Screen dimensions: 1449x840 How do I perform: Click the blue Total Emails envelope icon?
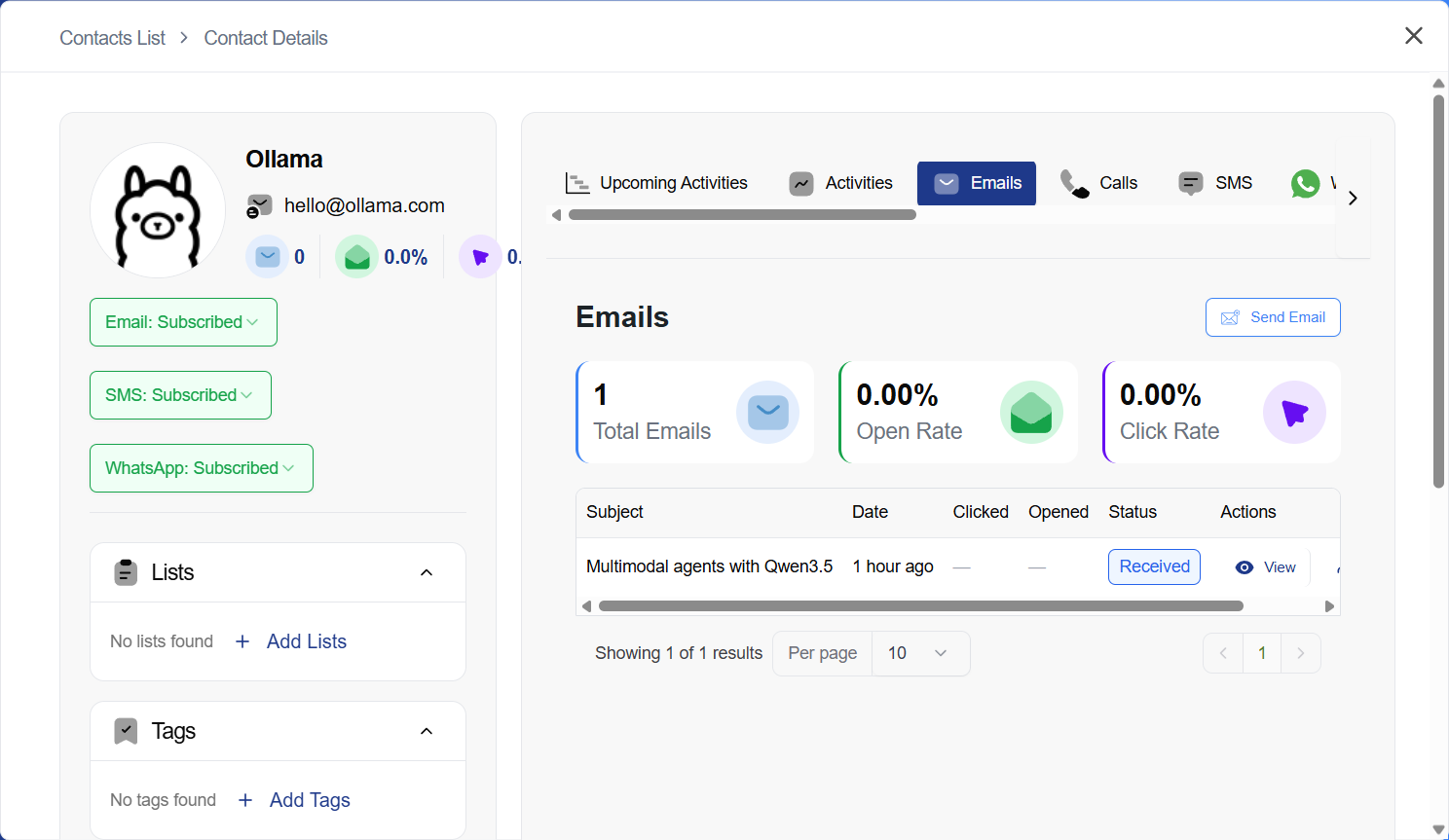[767, 412]
